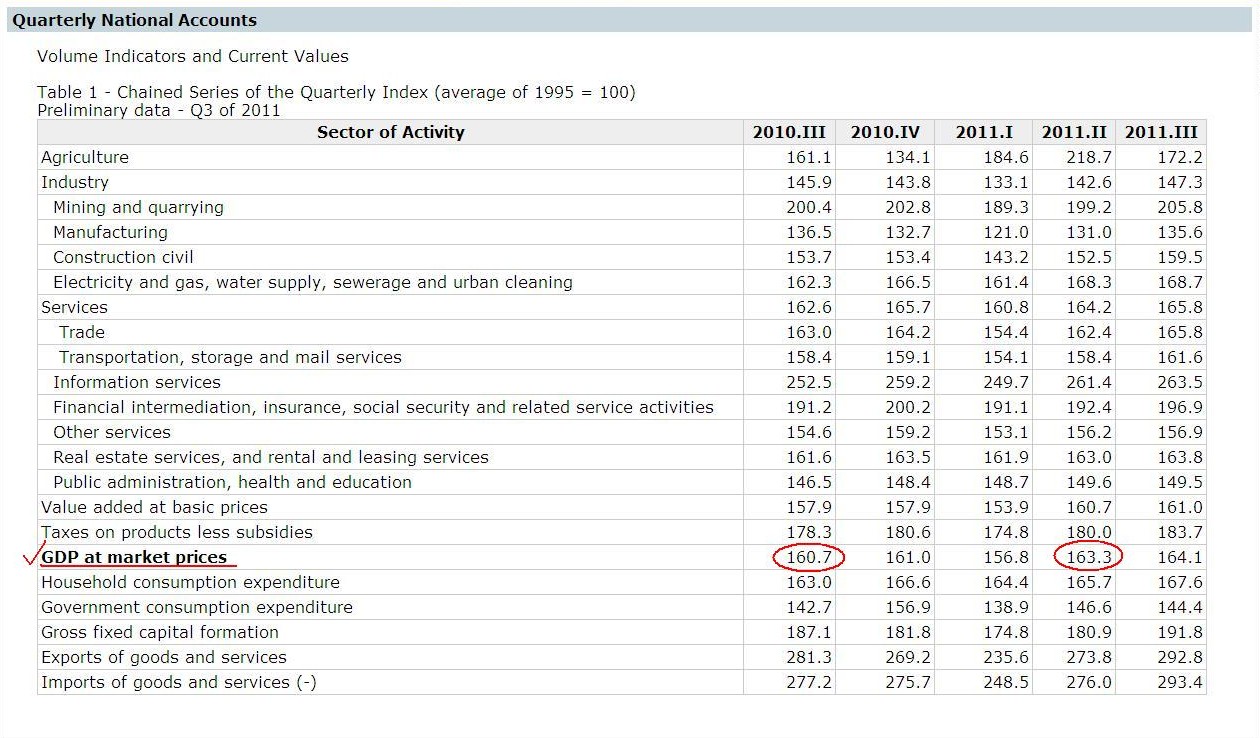Click GDP at market prices 2010.IV value 161.0
This screenshot has width=1260, height=738.
pyautogui.click(x=908, y=557)
